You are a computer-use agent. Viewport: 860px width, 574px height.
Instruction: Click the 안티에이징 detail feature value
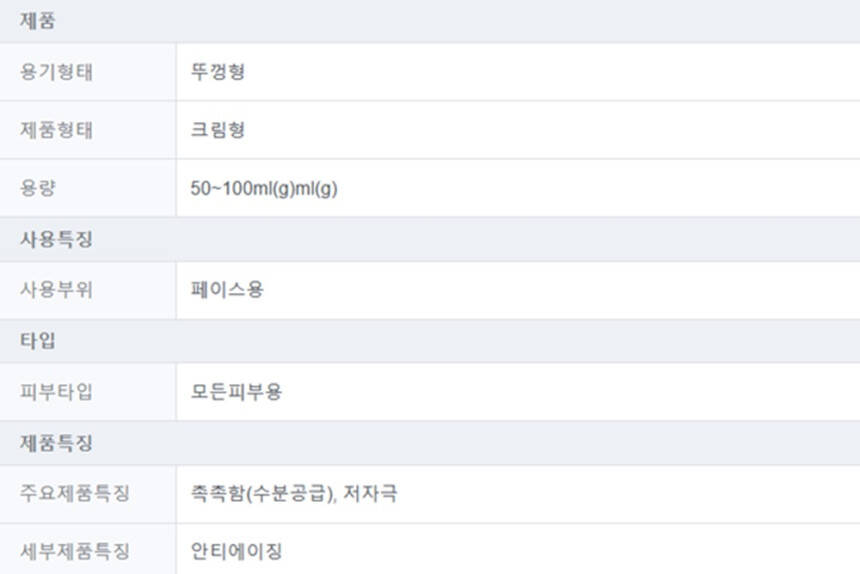[x=236, y=551]
